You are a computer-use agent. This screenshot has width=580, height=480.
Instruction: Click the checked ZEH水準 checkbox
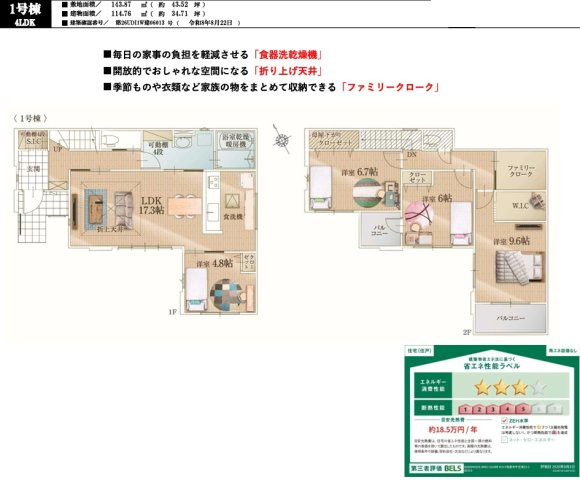point(504,420)
